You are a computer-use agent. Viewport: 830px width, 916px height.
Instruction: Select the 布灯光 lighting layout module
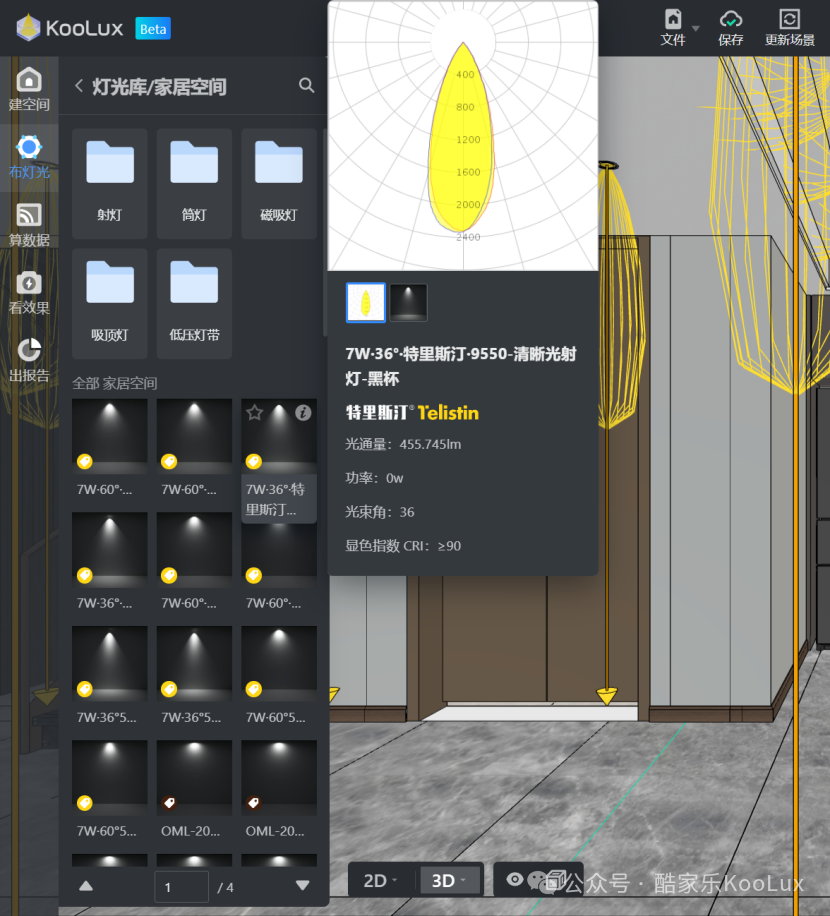tap(29, 157)
